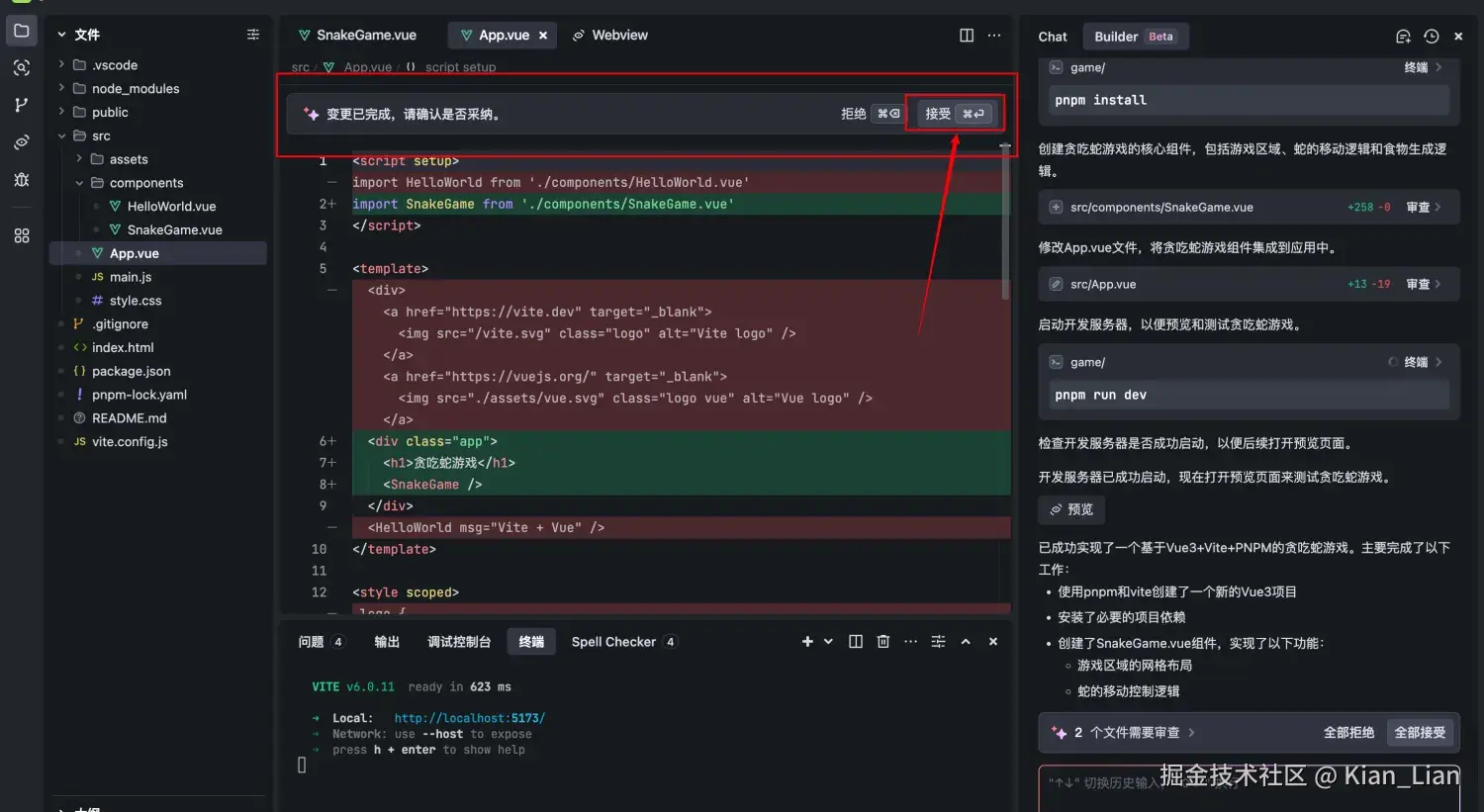Split the terminal panel
This screenshot has width=1484, height=812.
(x=856, y=642)
